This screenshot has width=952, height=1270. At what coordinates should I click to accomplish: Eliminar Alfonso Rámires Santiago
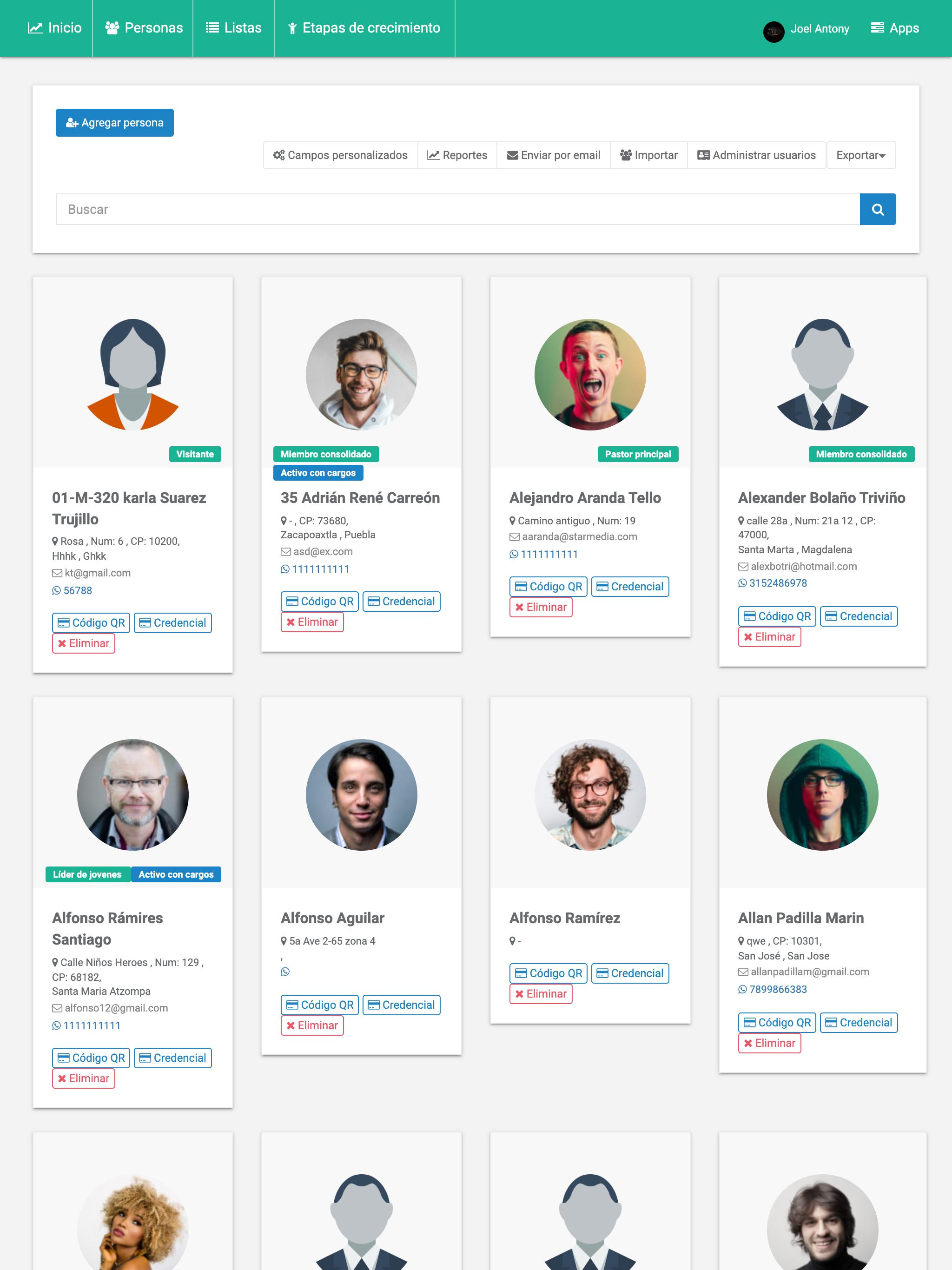tap(84, 1078)
